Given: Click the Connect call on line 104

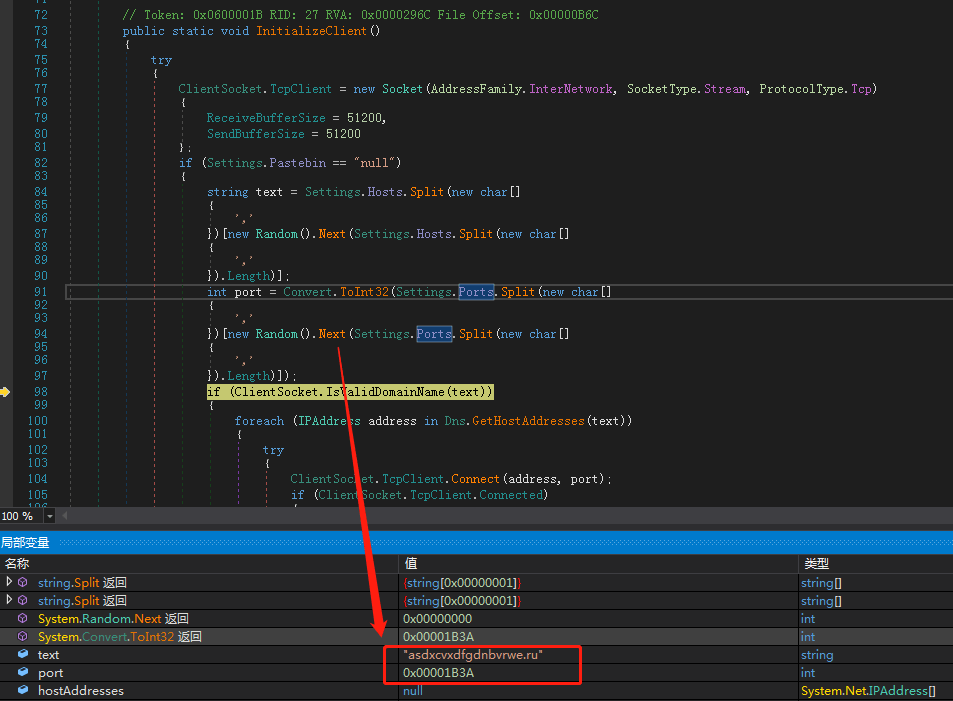Looking at the screenshot, I should (475, 479).
